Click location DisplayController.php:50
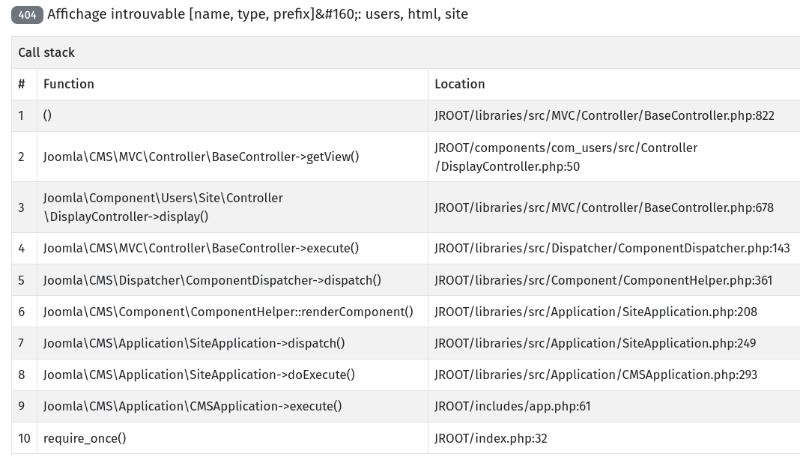This screenshot has width=800, height=458. (x=566, y=157)
